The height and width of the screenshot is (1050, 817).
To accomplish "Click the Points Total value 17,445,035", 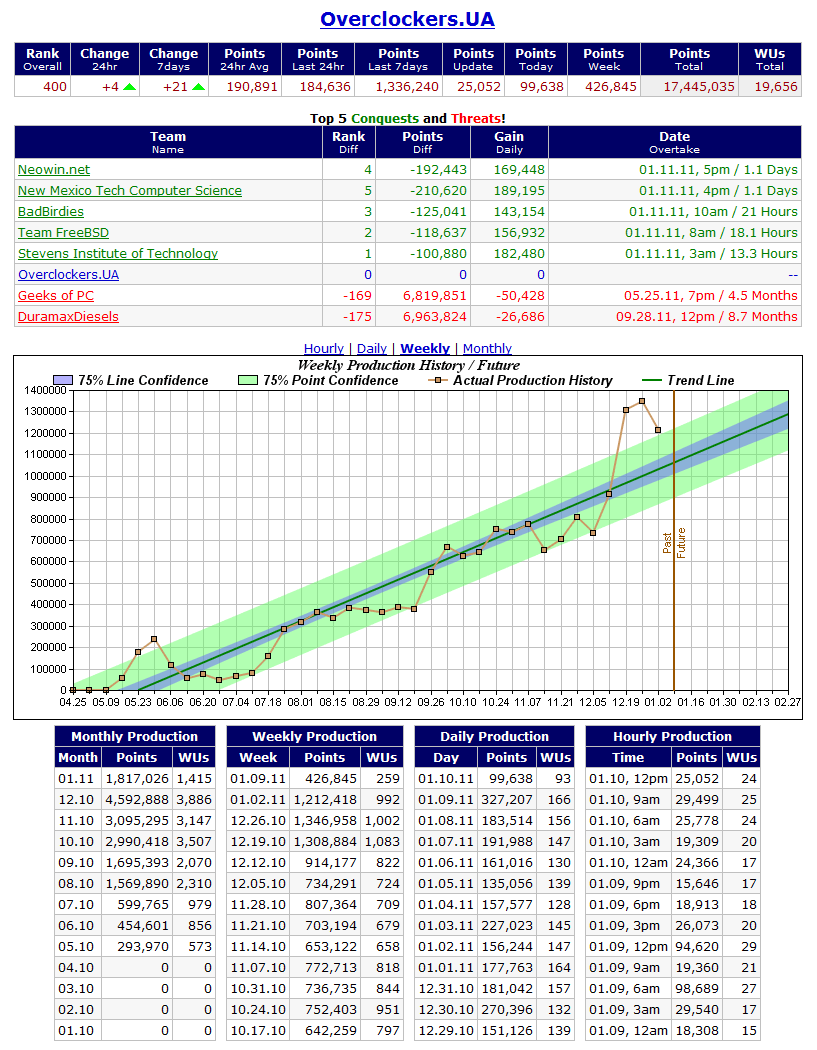I will (699, 86).
